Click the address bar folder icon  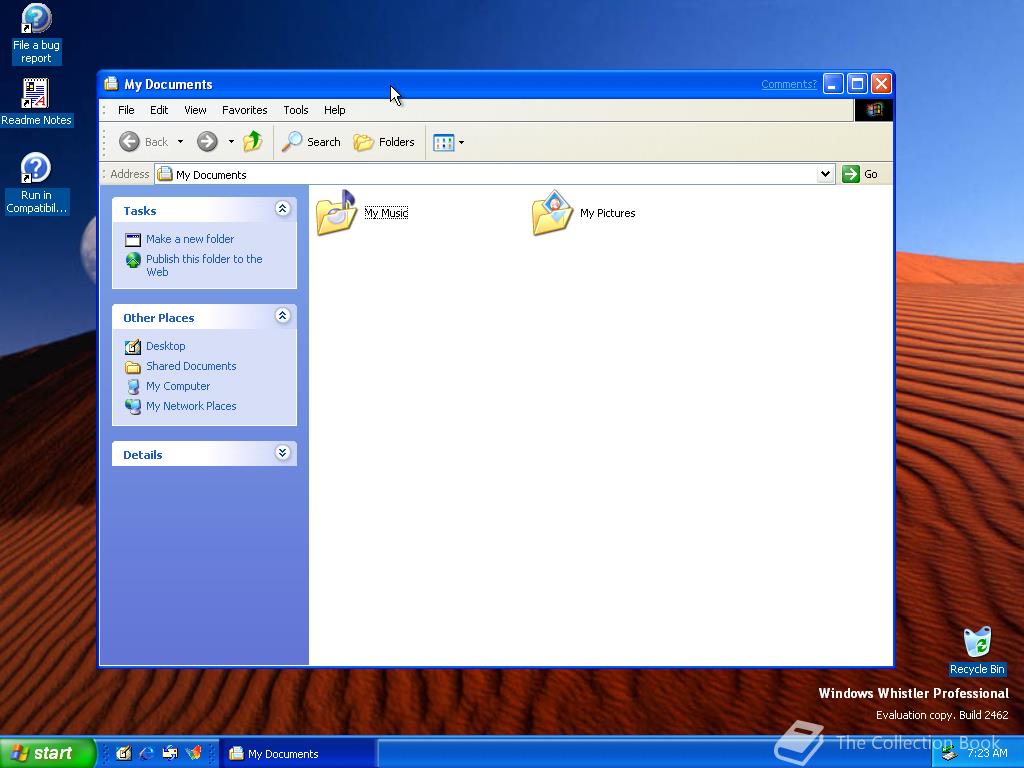click(x=165, y=174)
